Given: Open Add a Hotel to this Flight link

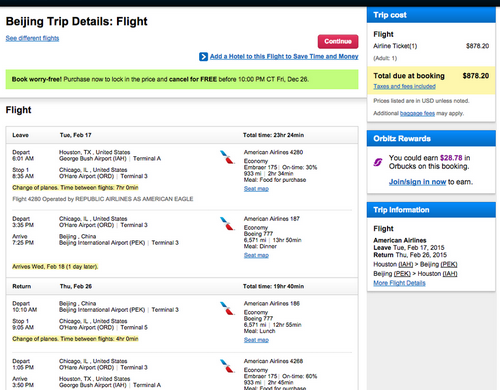Looking at the screenshot, I should pos(284,56).
